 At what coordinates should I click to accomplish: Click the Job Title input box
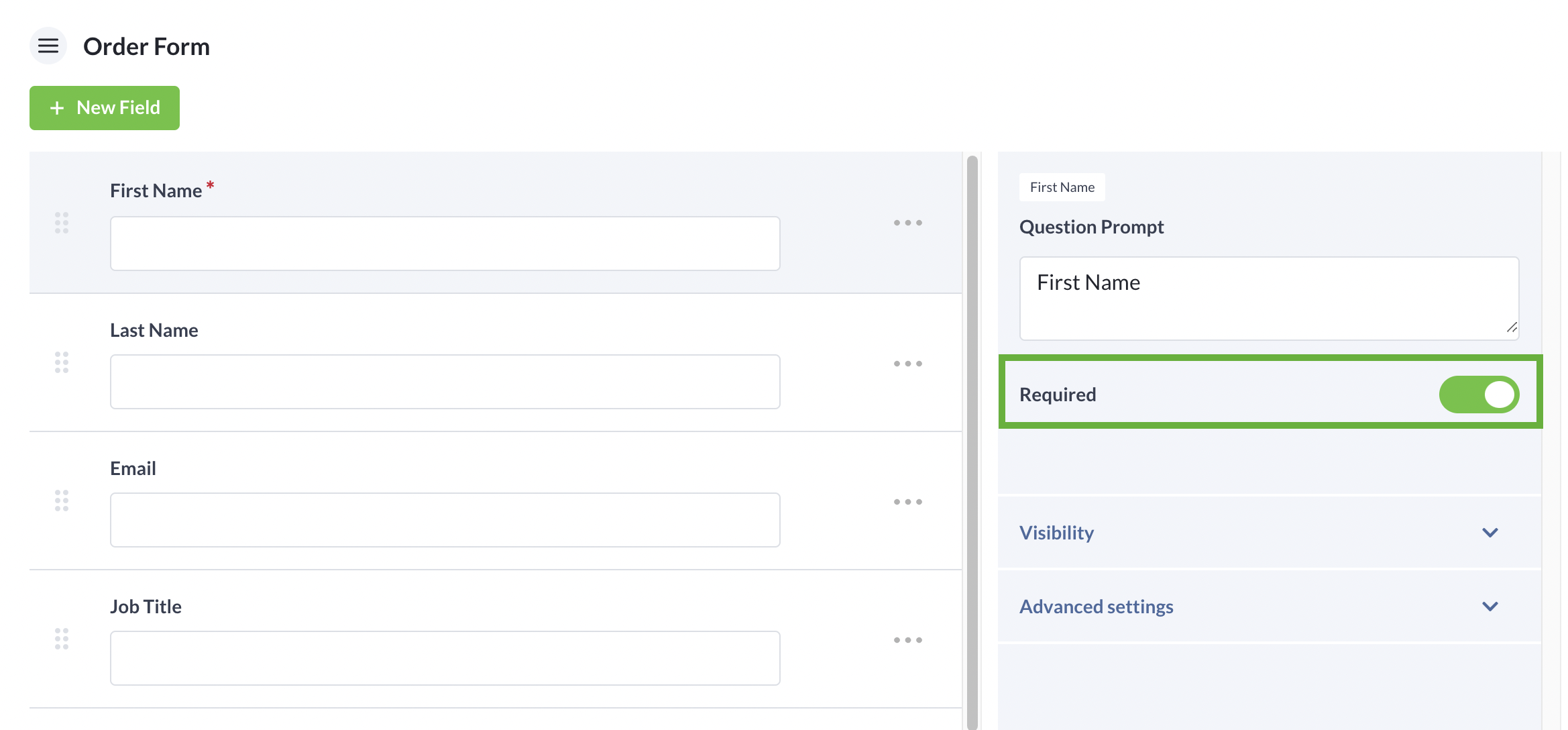pos(445,658)
